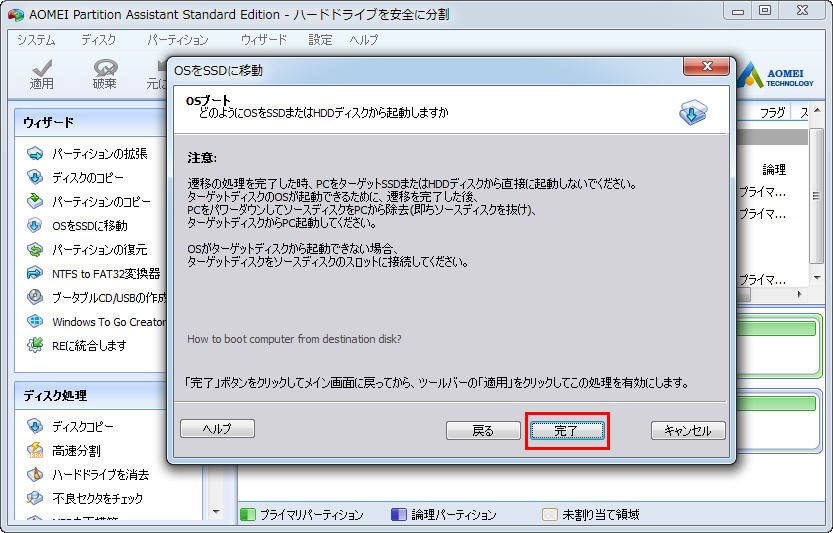Click the パーティションの復元 wizard icon
Screen dimensions: 833x533
35,250
